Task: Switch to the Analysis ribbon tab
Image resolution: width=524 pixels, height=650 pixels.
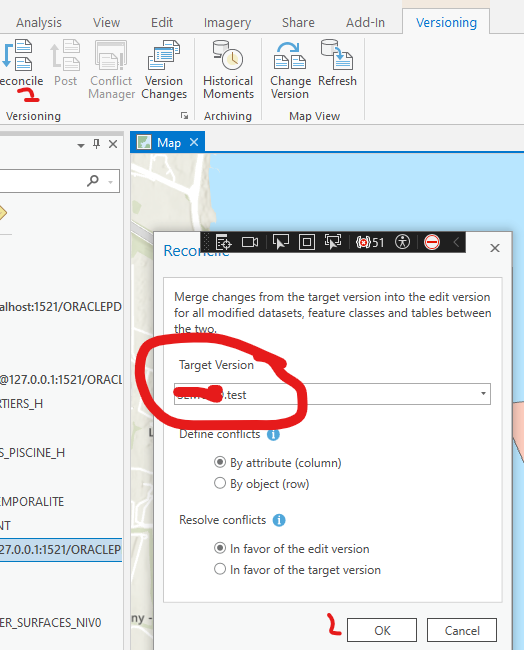Action: 39,22
